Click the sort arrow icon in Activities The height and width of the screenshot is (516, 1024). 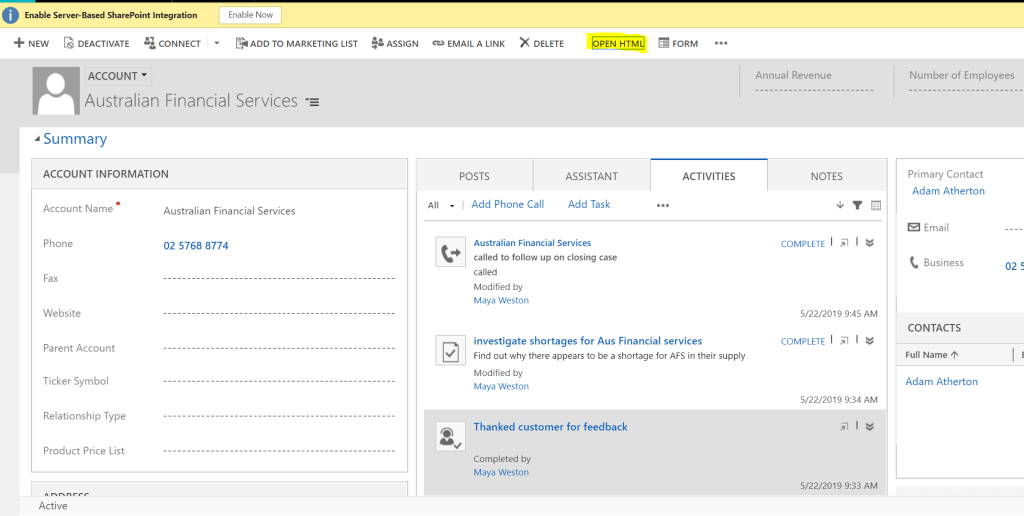[x=840, y=205]
